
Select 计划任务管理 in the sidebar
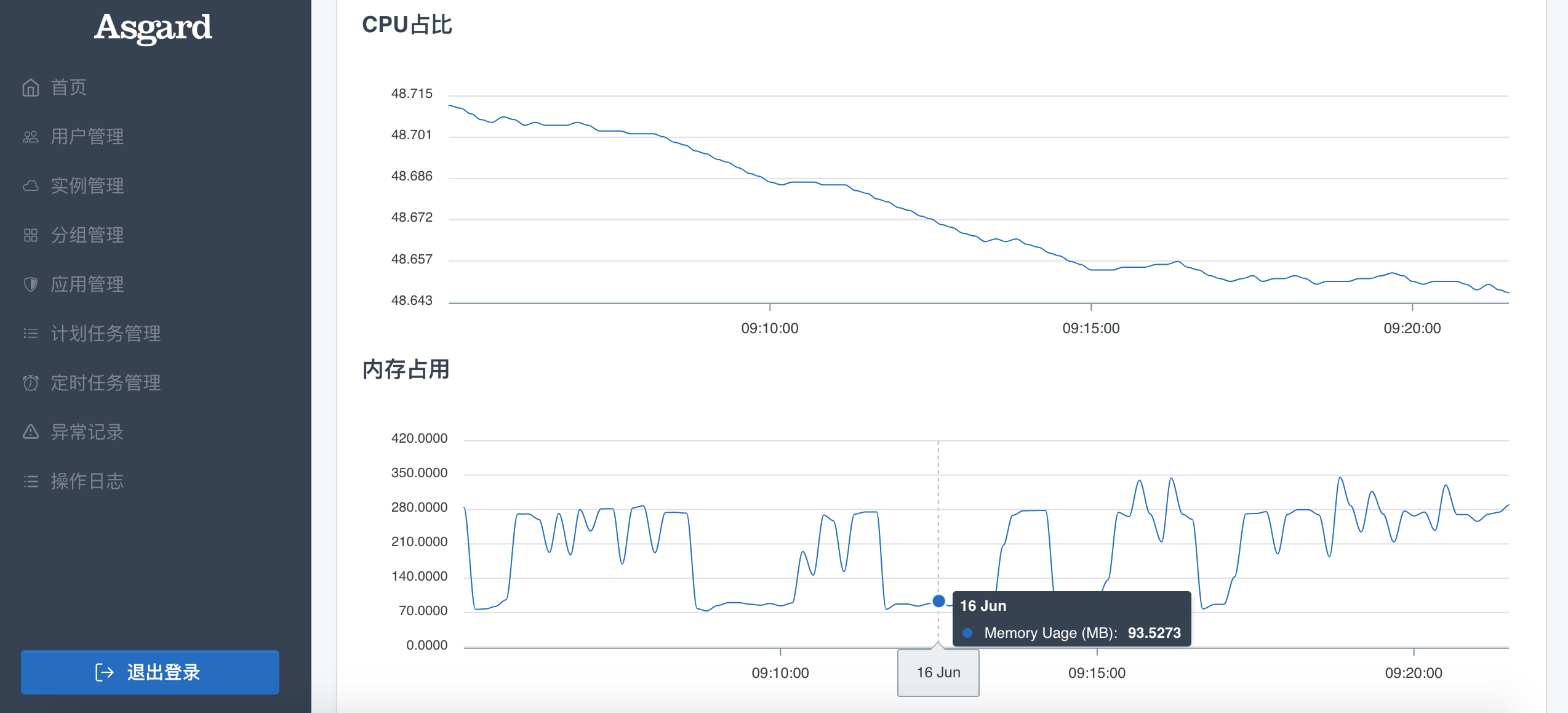pyautogui.click(x=106, y=334)
